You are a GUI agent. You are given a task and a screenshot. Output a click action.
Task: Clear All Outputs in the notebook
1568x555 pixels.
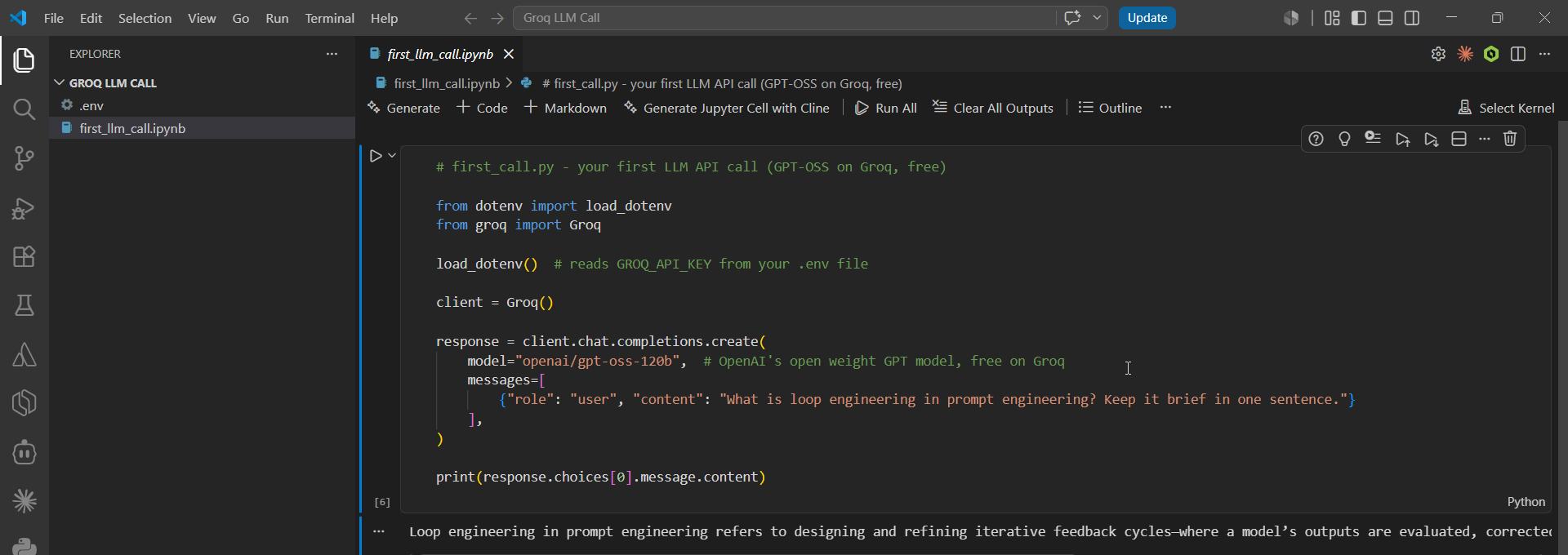pos(993,108)
